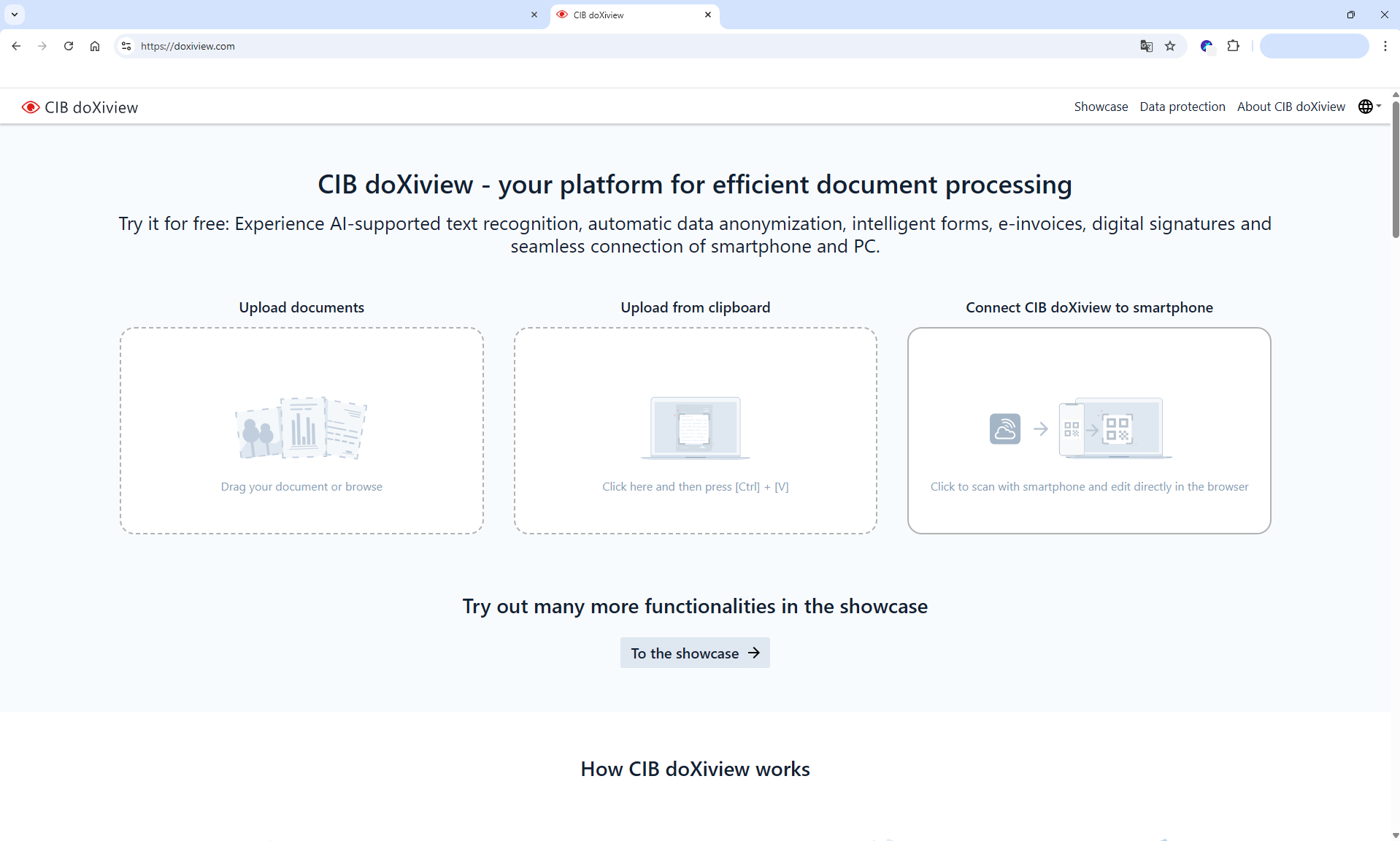Open the About CIB doXiview link

coord(1291,107)
